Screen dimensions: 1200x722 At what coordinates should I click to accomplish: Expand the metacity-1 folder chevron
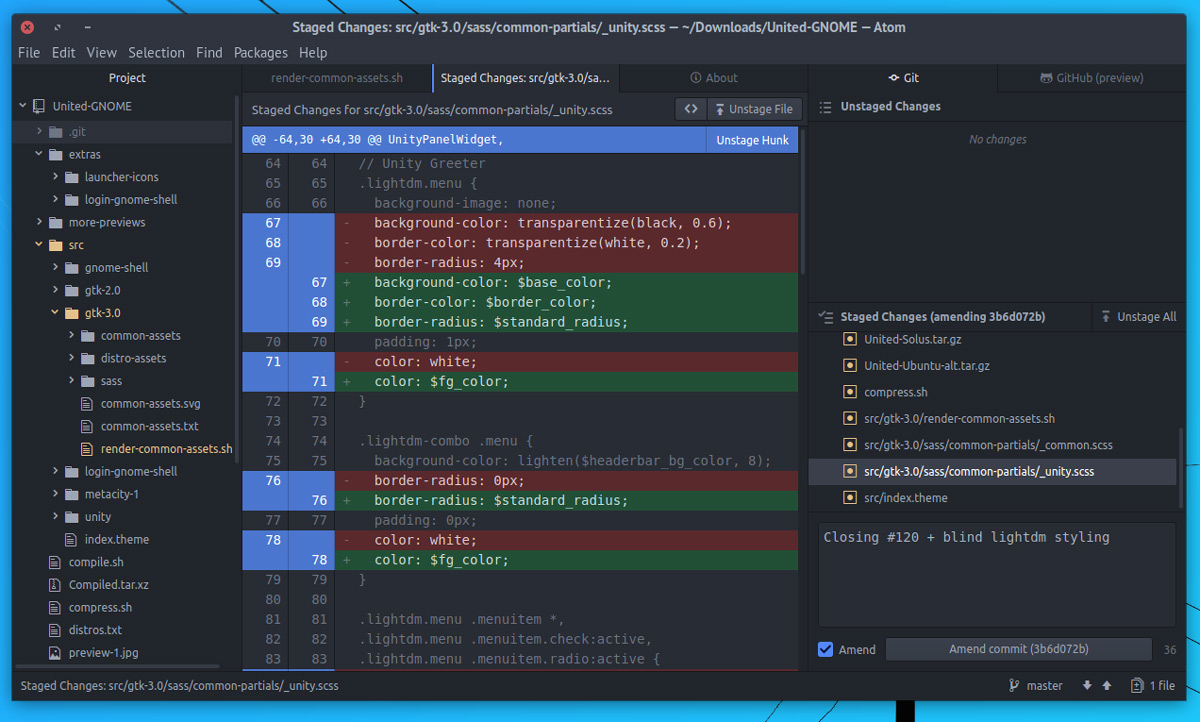pyautogui.click(x=56, y=494)
